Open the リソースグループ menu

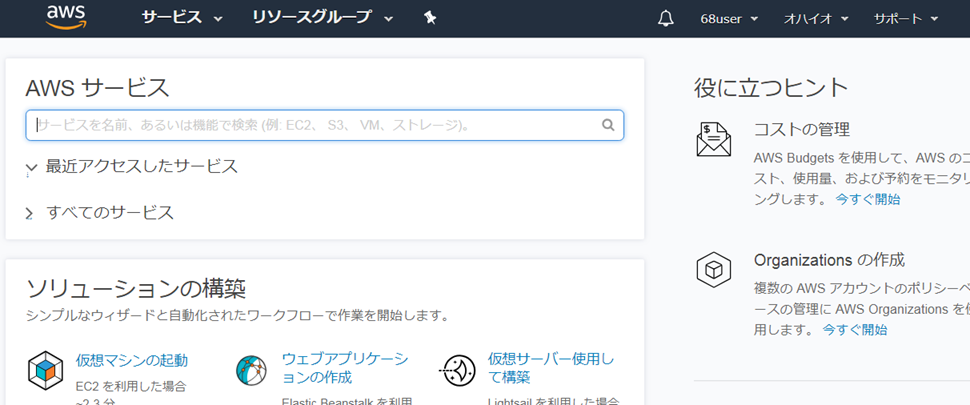coord(322,18)
